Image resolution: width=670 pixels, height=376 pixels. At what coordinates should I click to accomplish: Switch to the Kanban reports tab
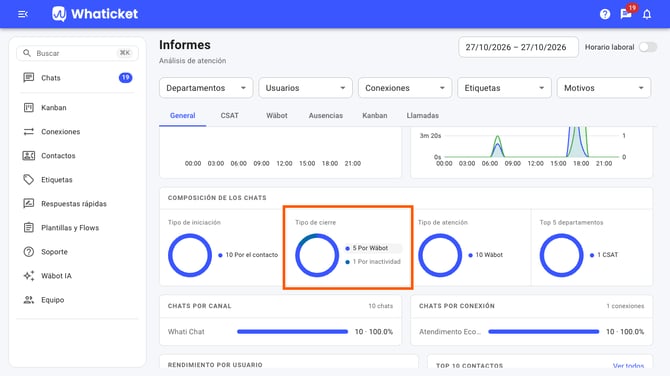pos(375,115)
